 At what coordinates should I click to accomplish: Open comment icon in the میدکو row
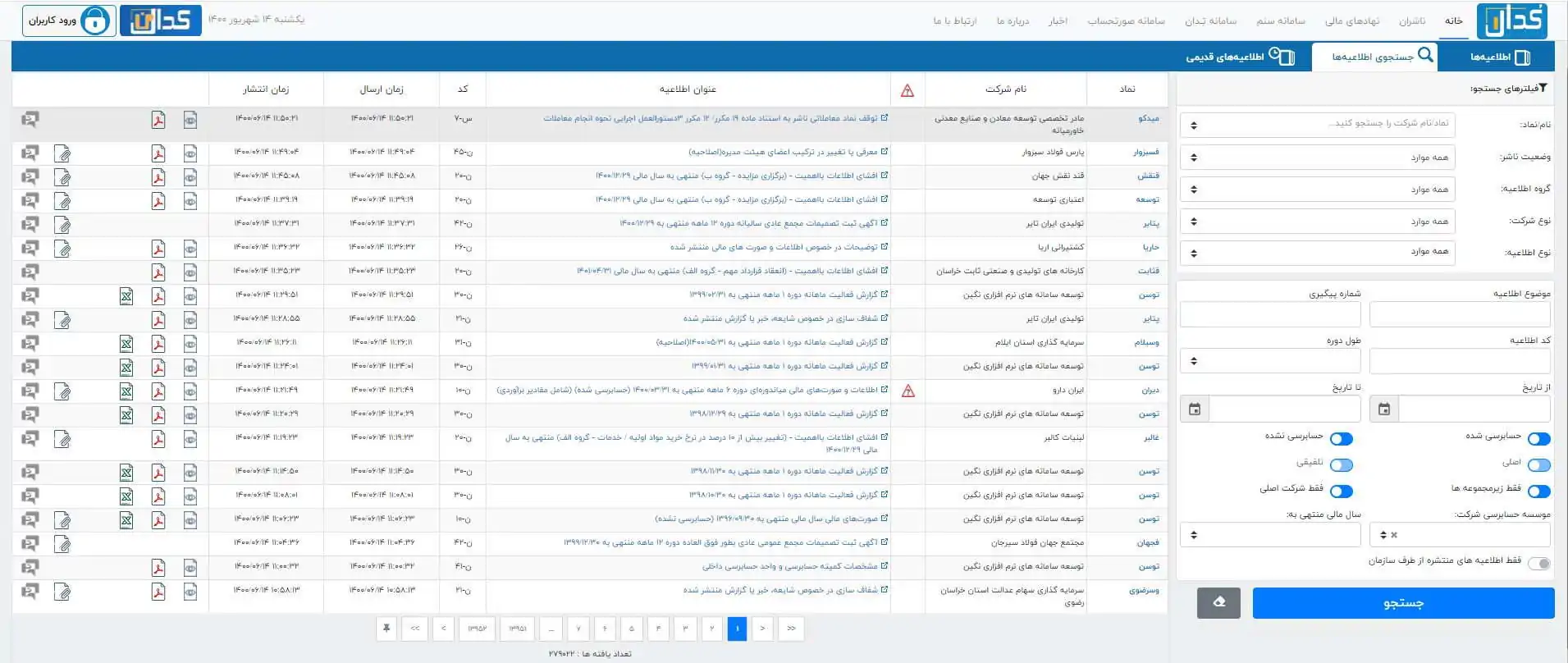tap(30, 120)
